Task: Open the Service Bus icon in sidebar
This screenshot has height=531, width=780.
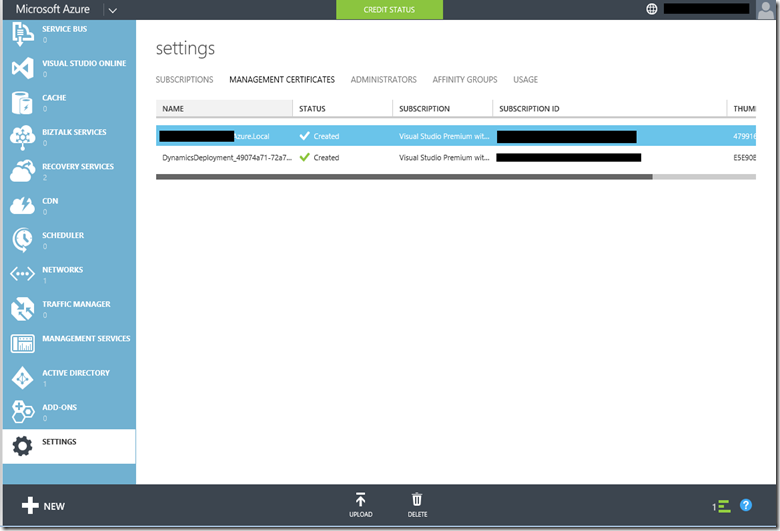Action: point(22,34)
